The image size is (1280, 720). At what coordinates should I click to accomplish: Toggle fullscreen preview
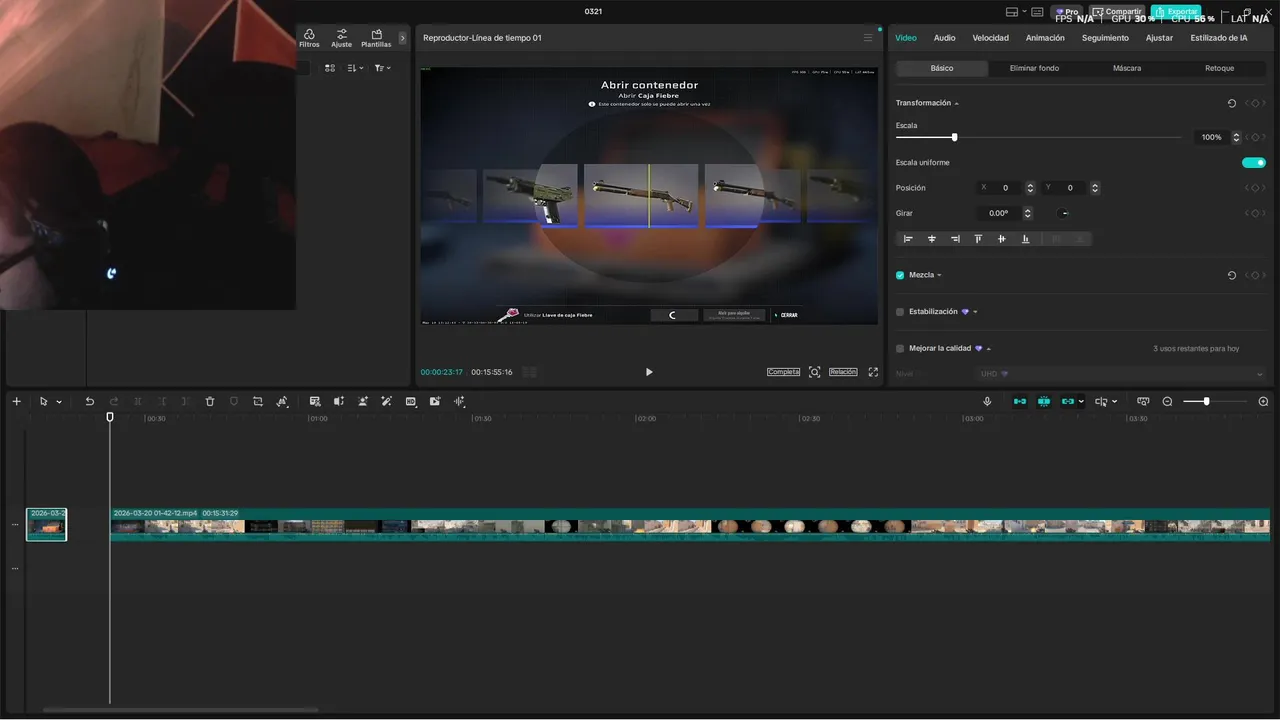[873, 372]
